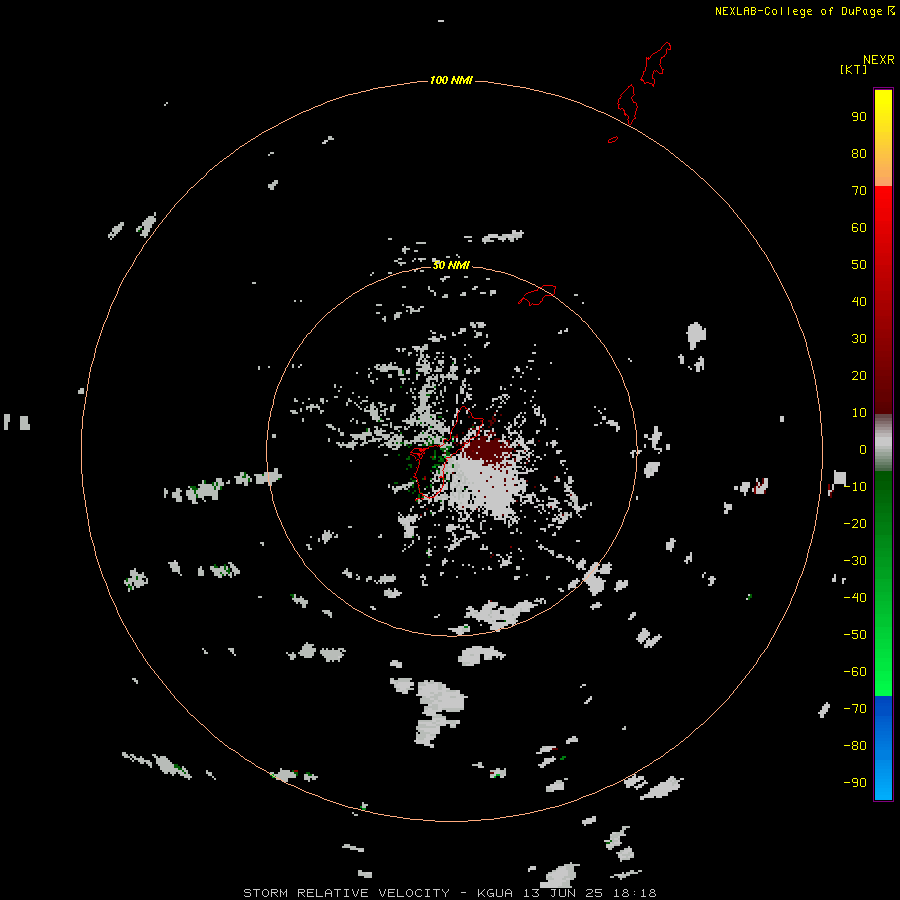Click the -40 scale label
The height and width of the screenshot is (900, 900).
click(x=855, y=598)
